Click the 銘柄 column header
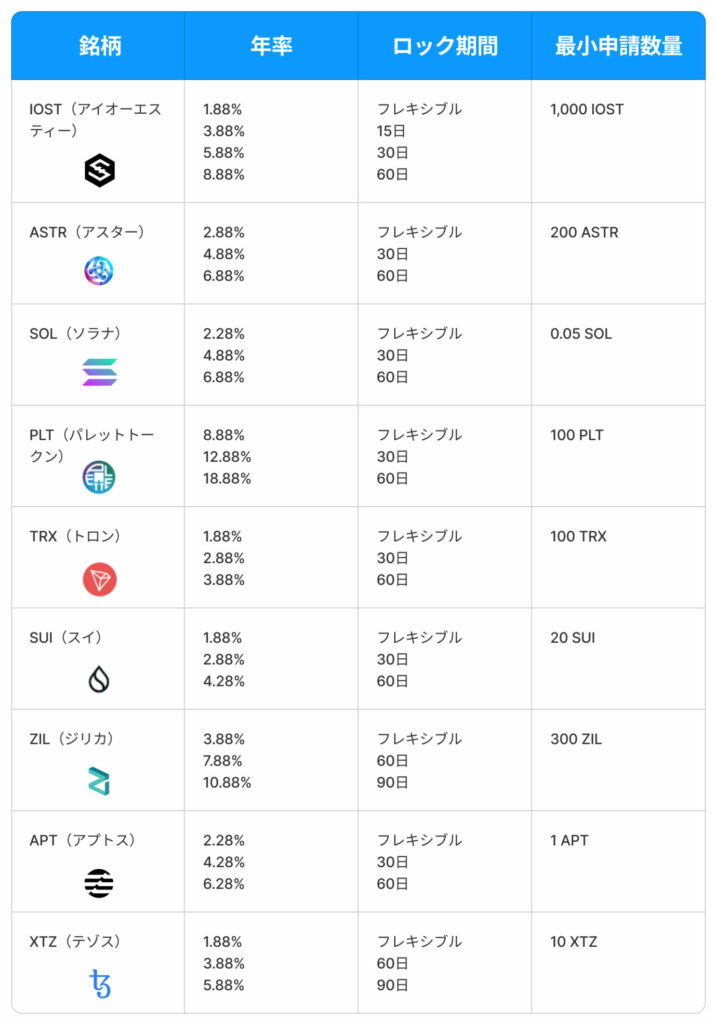The width and height of the screenshot is (715, 1024). point(99,46)
